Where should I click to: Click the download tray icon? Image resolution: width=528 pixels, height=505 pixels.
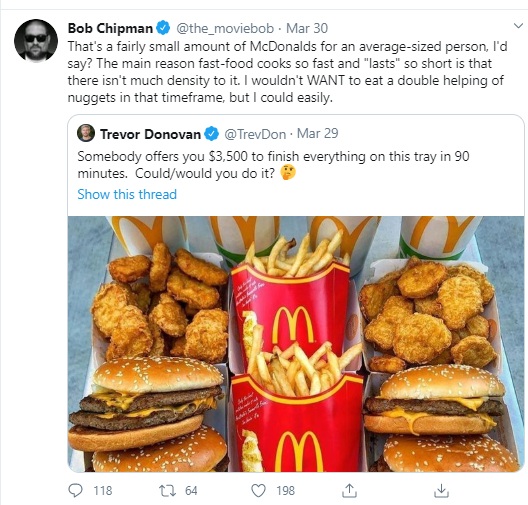[x=441, y=491]
